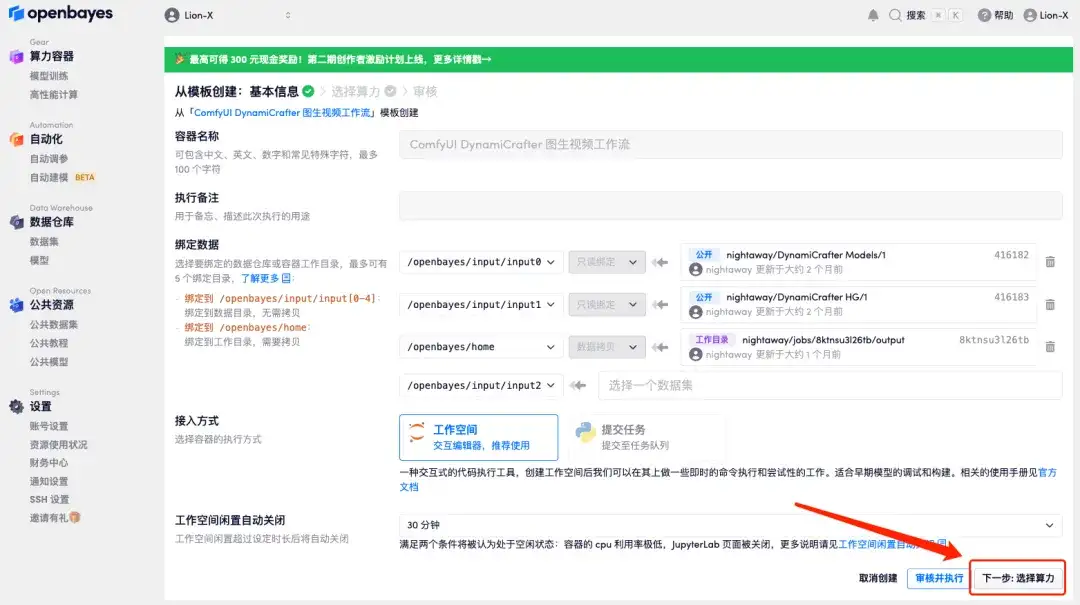This screenshot has height=605, width=1080.
Task: Click the 选择算力 step check icon
Action: tap(391, 91)
